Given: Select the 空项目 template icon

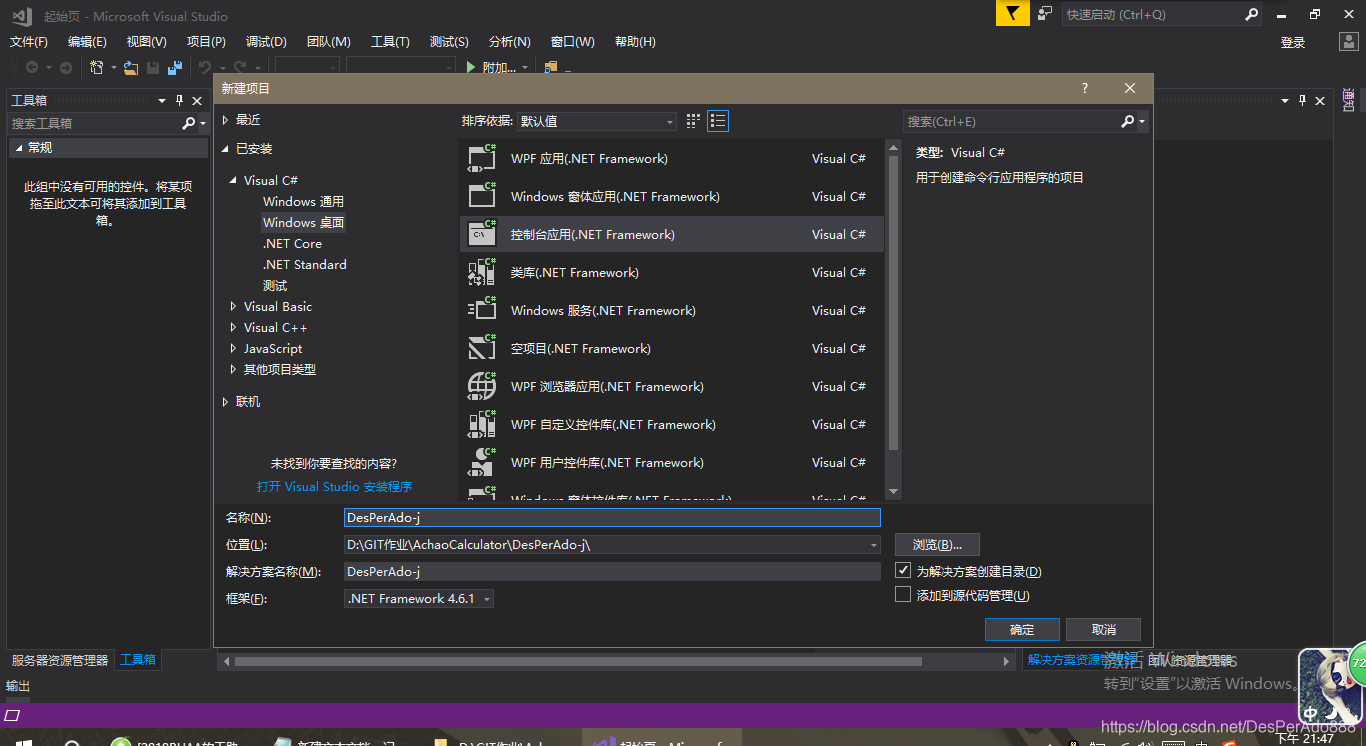Looking at the screenshot, I should click(x=482, y=348).
